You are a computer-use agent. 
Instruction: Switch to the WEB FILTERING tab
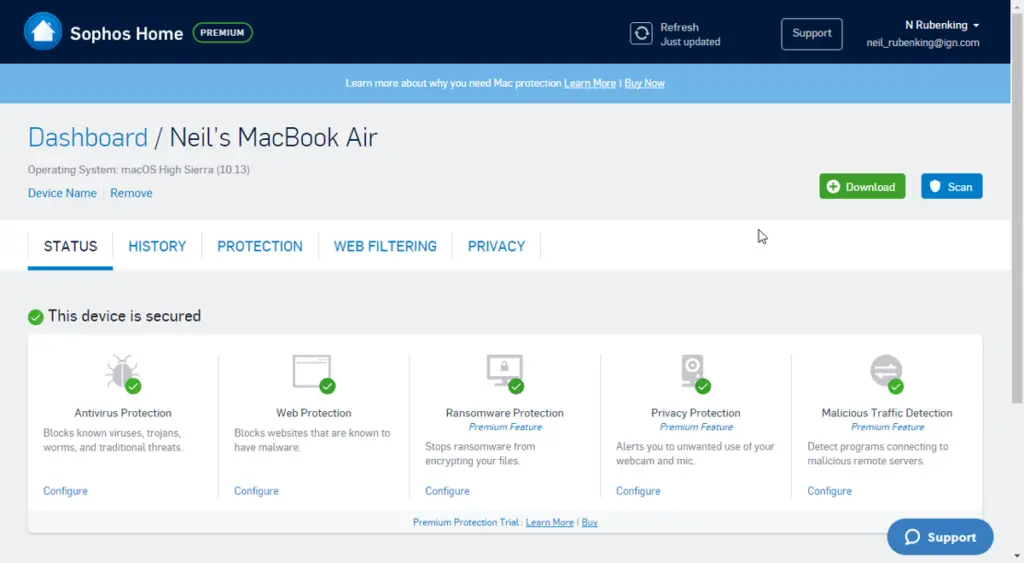[x=385, y=246]
